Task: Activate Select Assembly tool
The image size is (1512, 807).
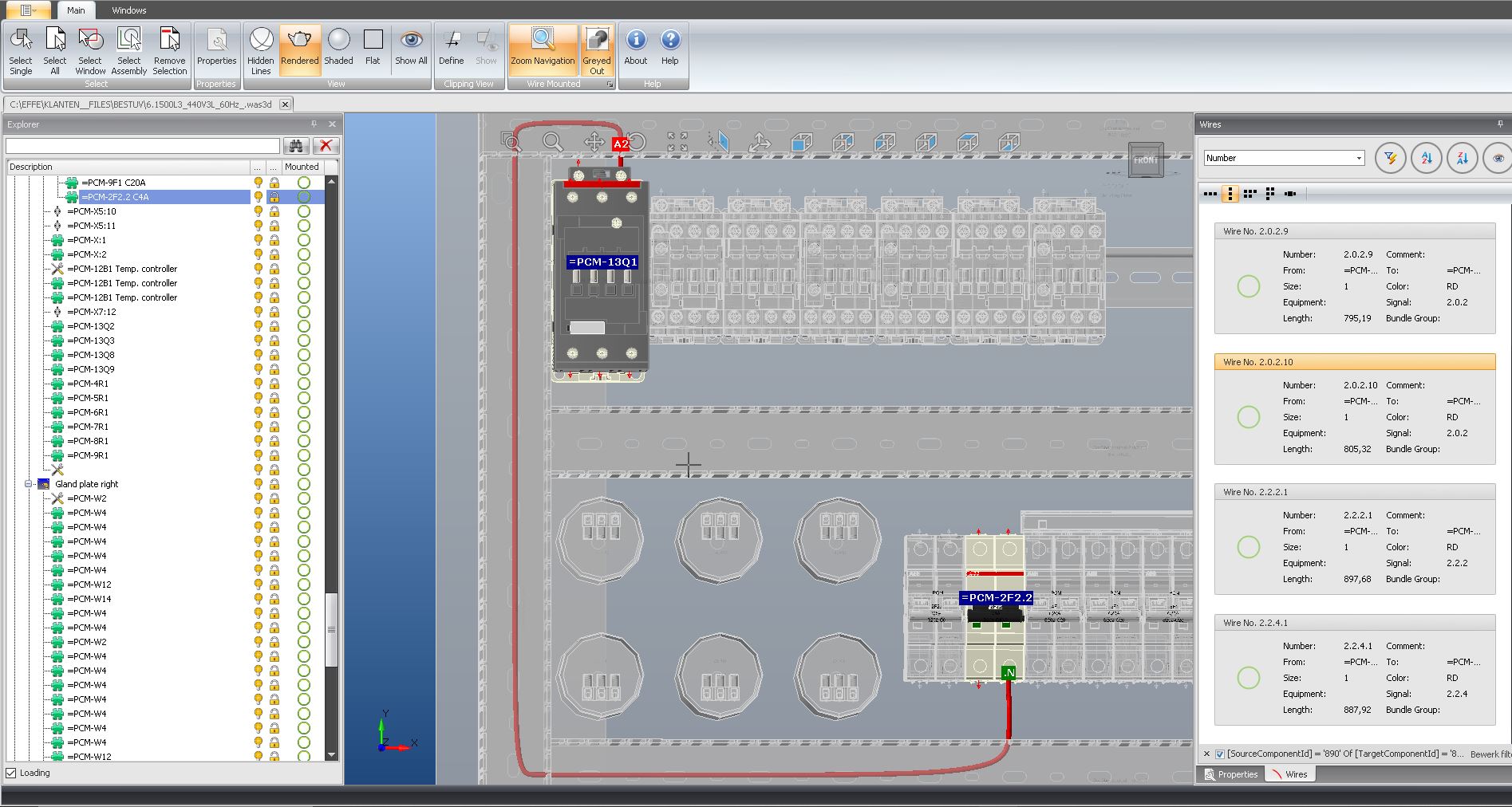Action: [129, 51]
